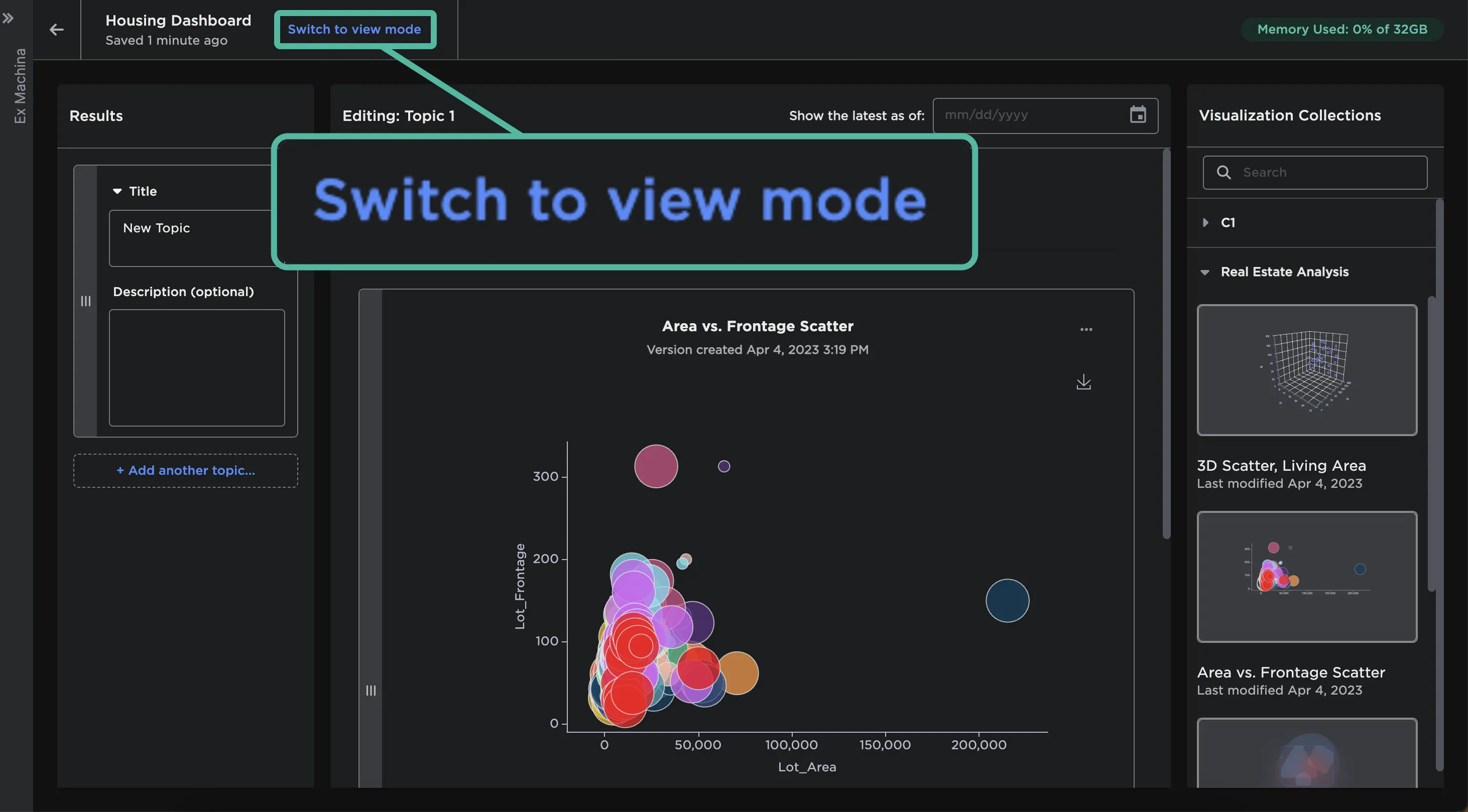Select the 3D Scatter, Living Area thumbnail
1468x812 pixels.
1307,370
